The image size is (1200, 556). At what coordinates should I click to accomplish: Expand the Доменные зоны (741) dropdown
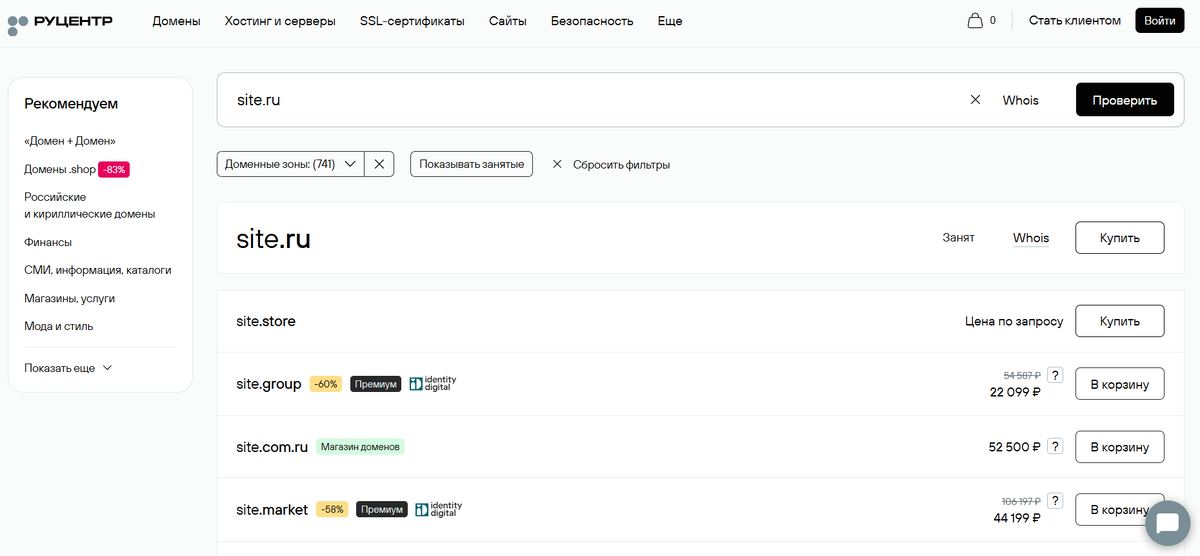[290, 164]
